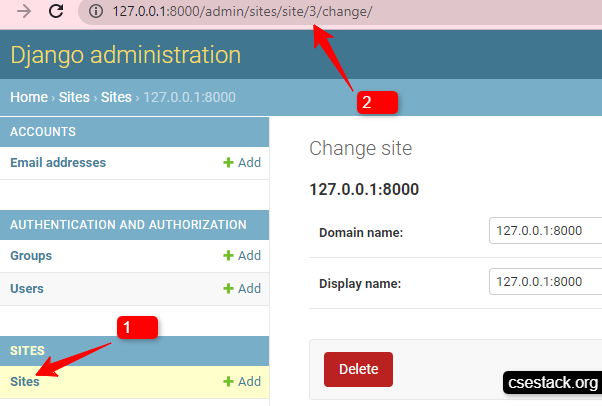
Task: Add a new email address
Action: pyautogui.click(x=242, y=162)
